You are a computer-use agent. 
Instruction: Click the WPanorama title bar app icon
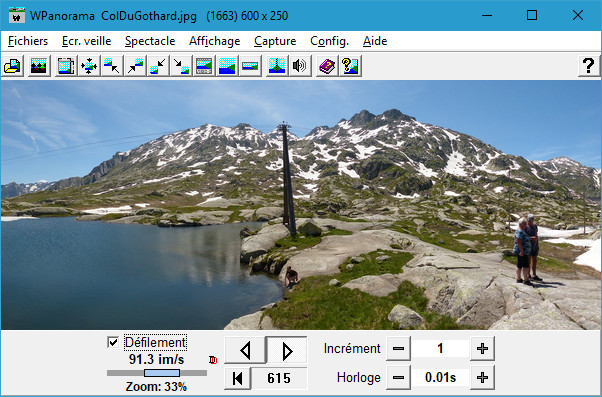pyautogui.click(x=17, y=15)
